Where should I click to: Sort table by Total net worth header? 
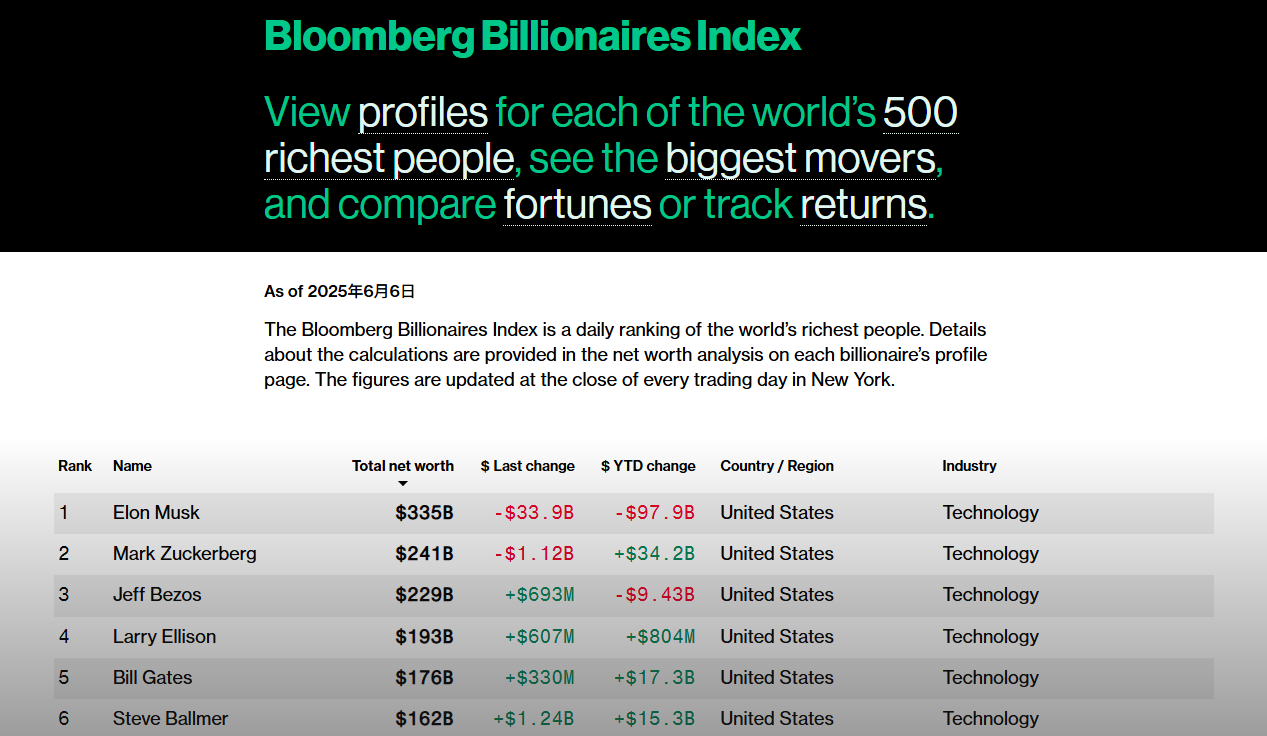pyautogui.click(x=402, y=466)
